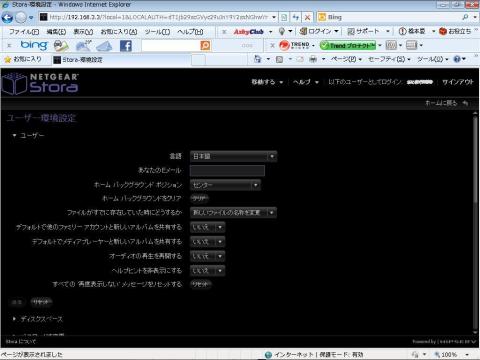This screenshot has width=480, height=360.
Task: Open the Stora ヘルプ dropdown in header
Action: 305,82
